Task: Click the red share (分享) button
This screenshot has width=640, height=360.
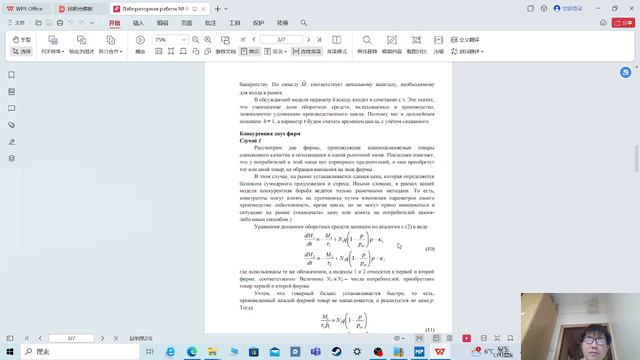Action: [x=623, y=23]
